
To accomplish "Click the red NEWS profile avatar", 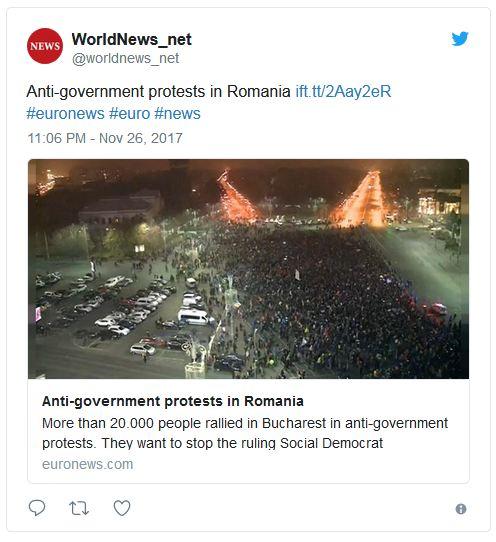I will tap(45, 46).
